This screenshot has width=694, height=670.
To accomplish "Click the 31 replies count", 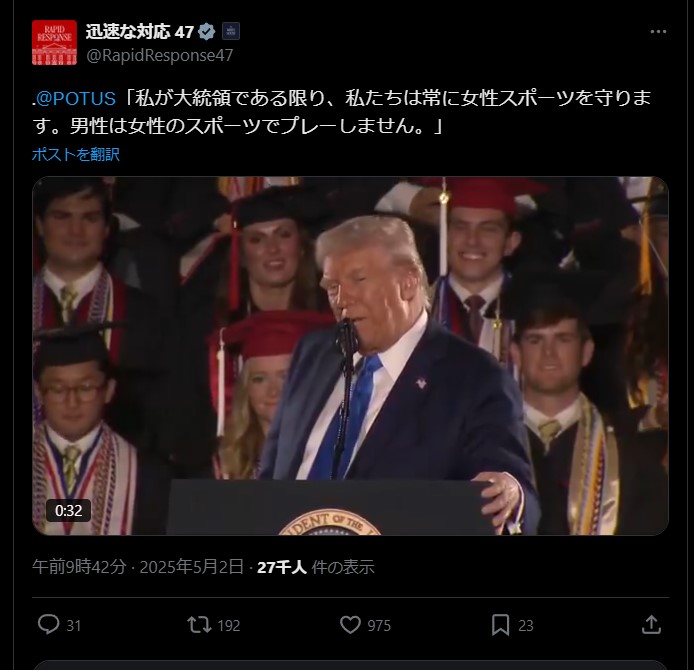I will pos(74,625).
